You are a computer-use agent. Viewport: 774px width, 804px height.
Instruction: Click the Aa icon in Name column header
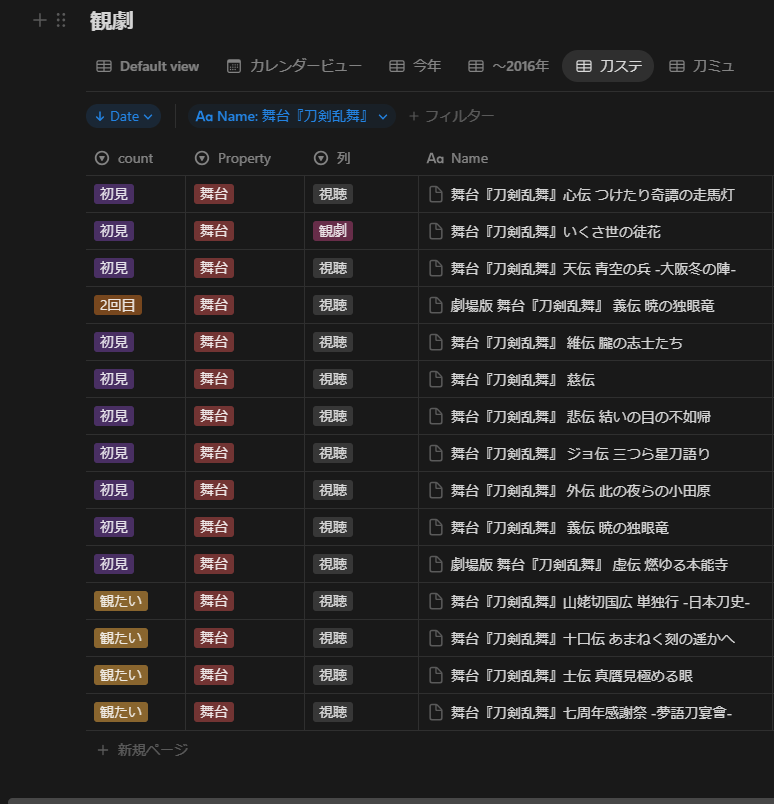pos(435,158)
